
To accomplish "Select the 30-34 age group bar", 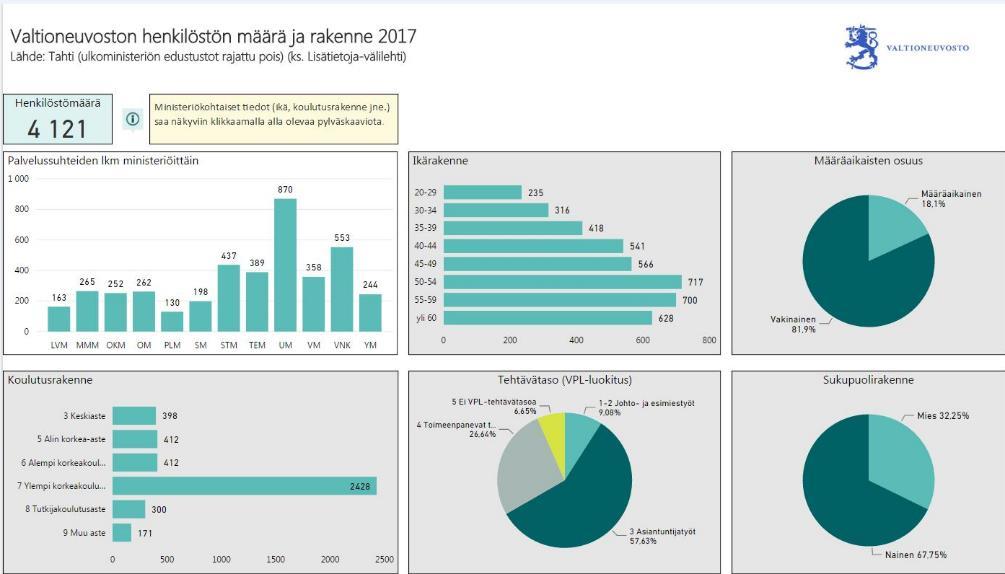I will tap(496, 210).
